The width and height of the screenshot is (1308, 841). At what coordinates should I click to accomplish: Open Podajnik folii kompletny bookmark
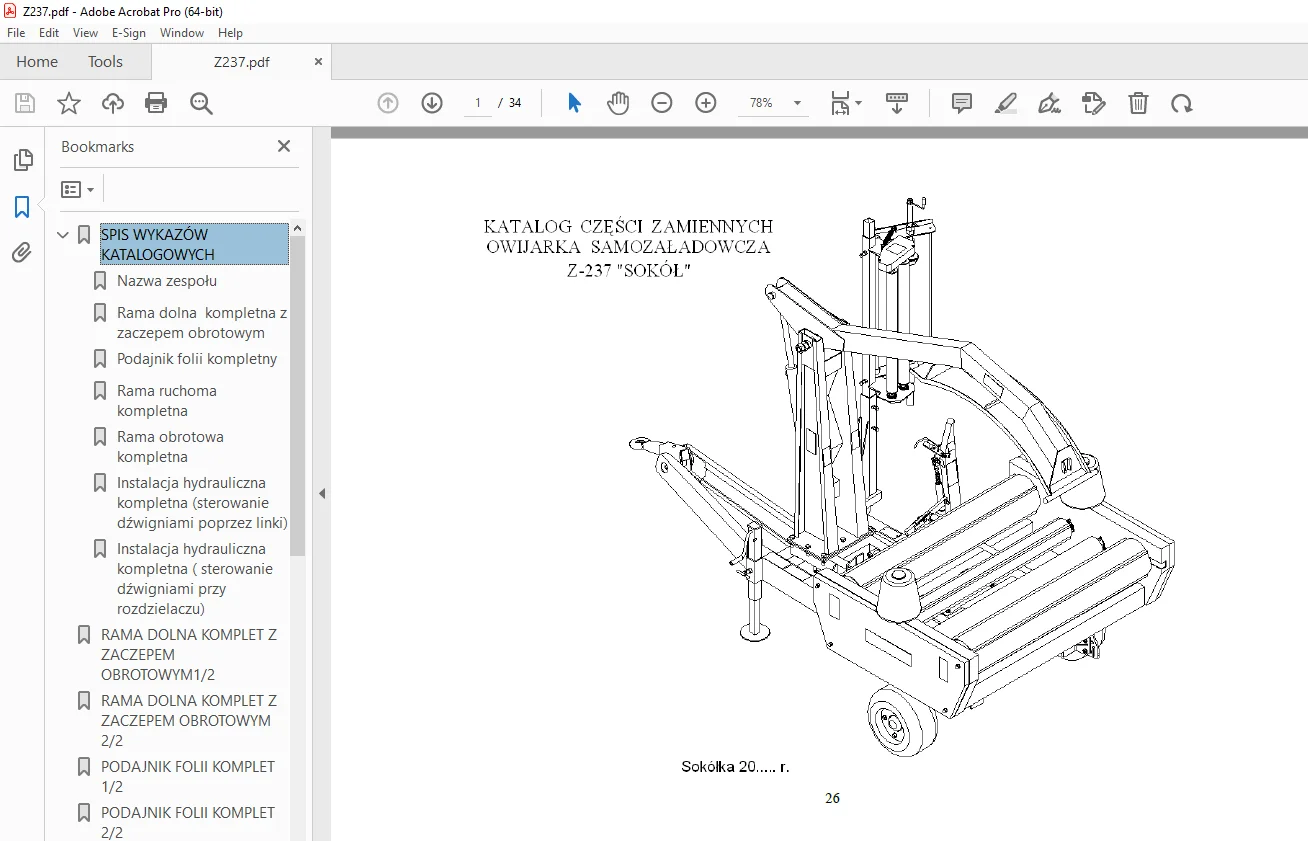197,359
